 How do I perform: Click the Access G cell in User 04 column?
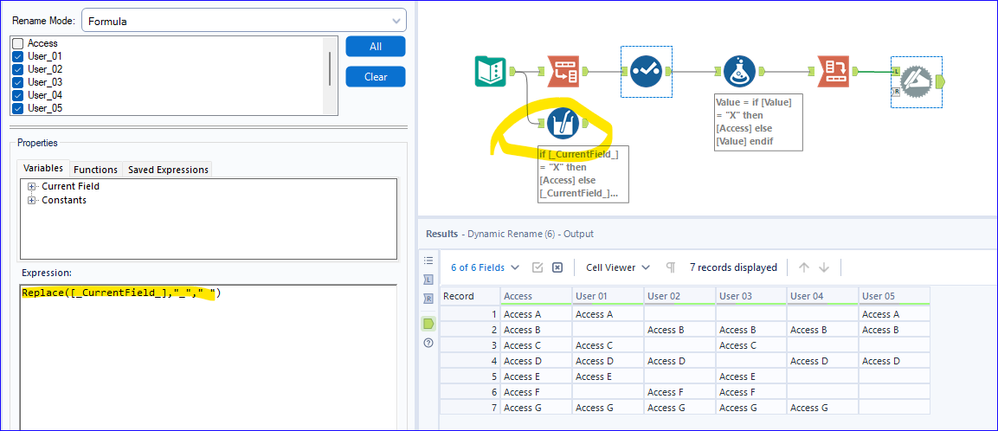(x=823, y=407)
